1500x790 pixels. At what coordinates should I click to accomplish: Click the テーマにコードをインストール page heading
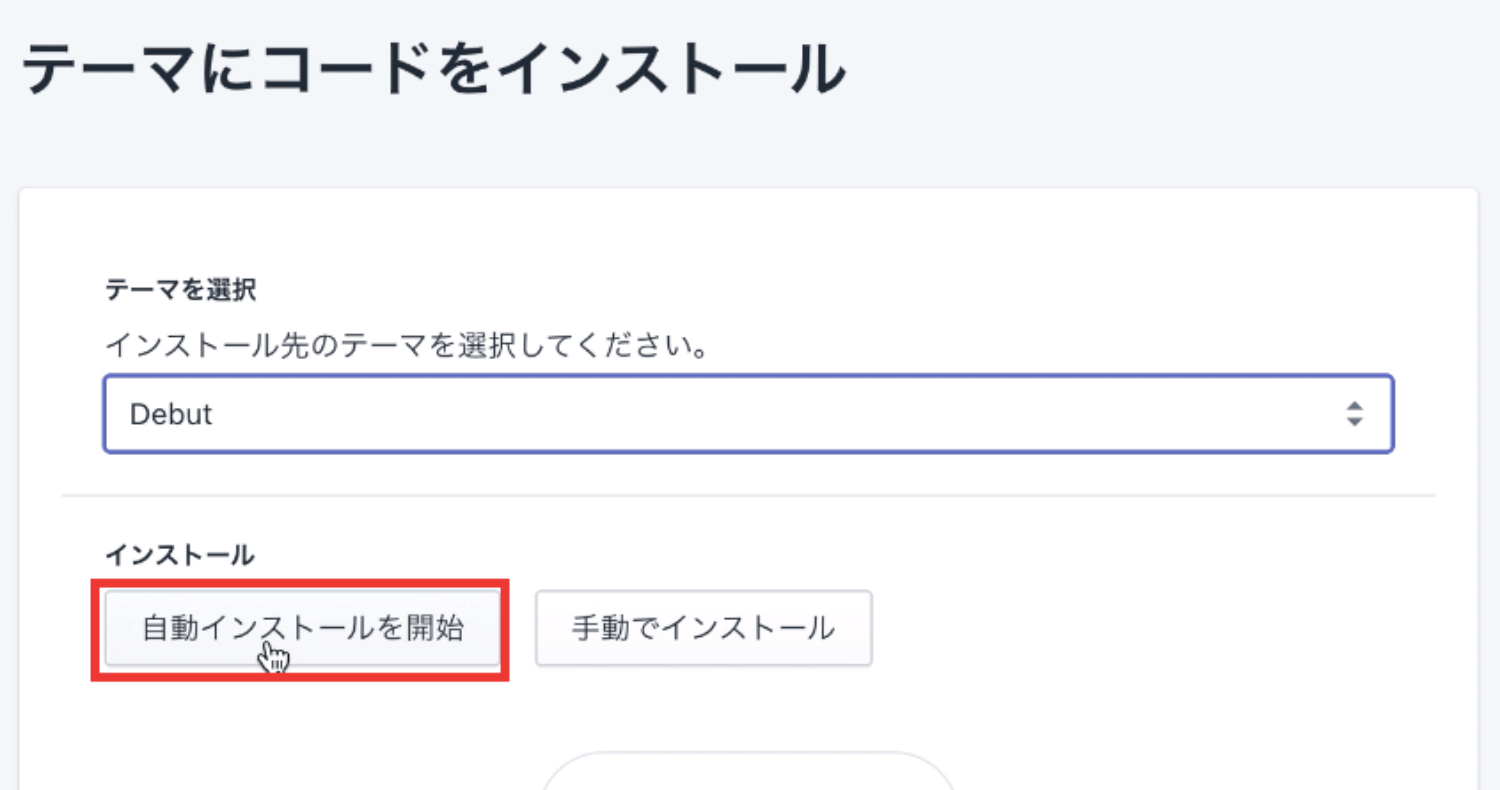coord(432,69)
